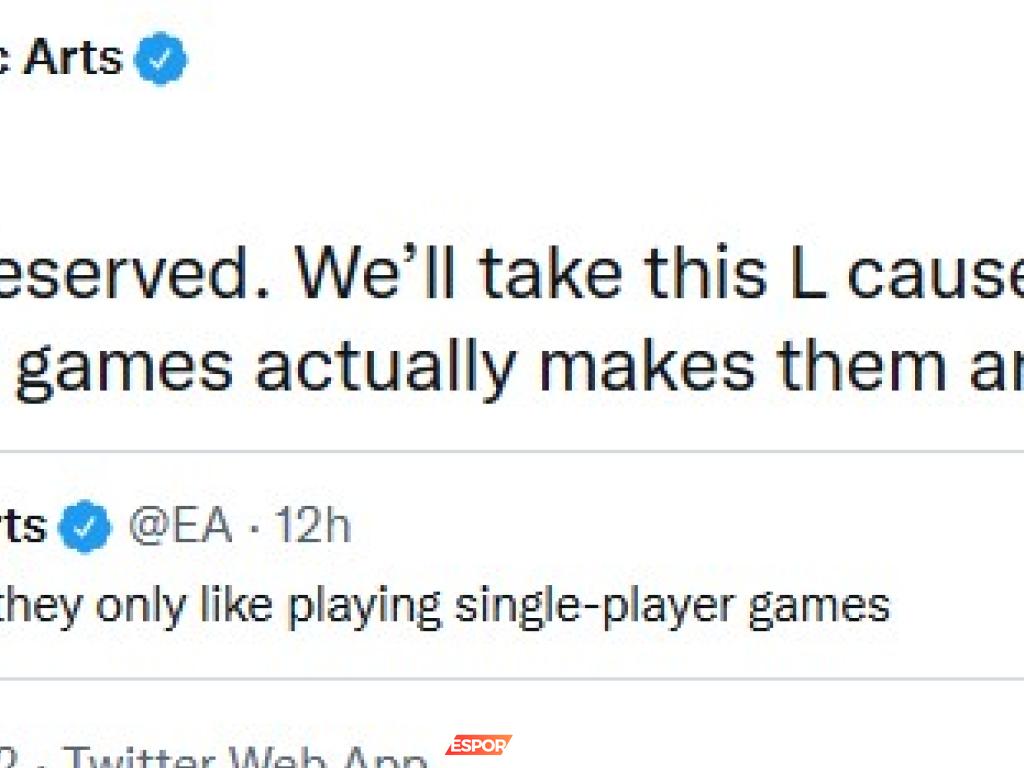Click the blue verified badge beside Arts

[x=160, y=60]
